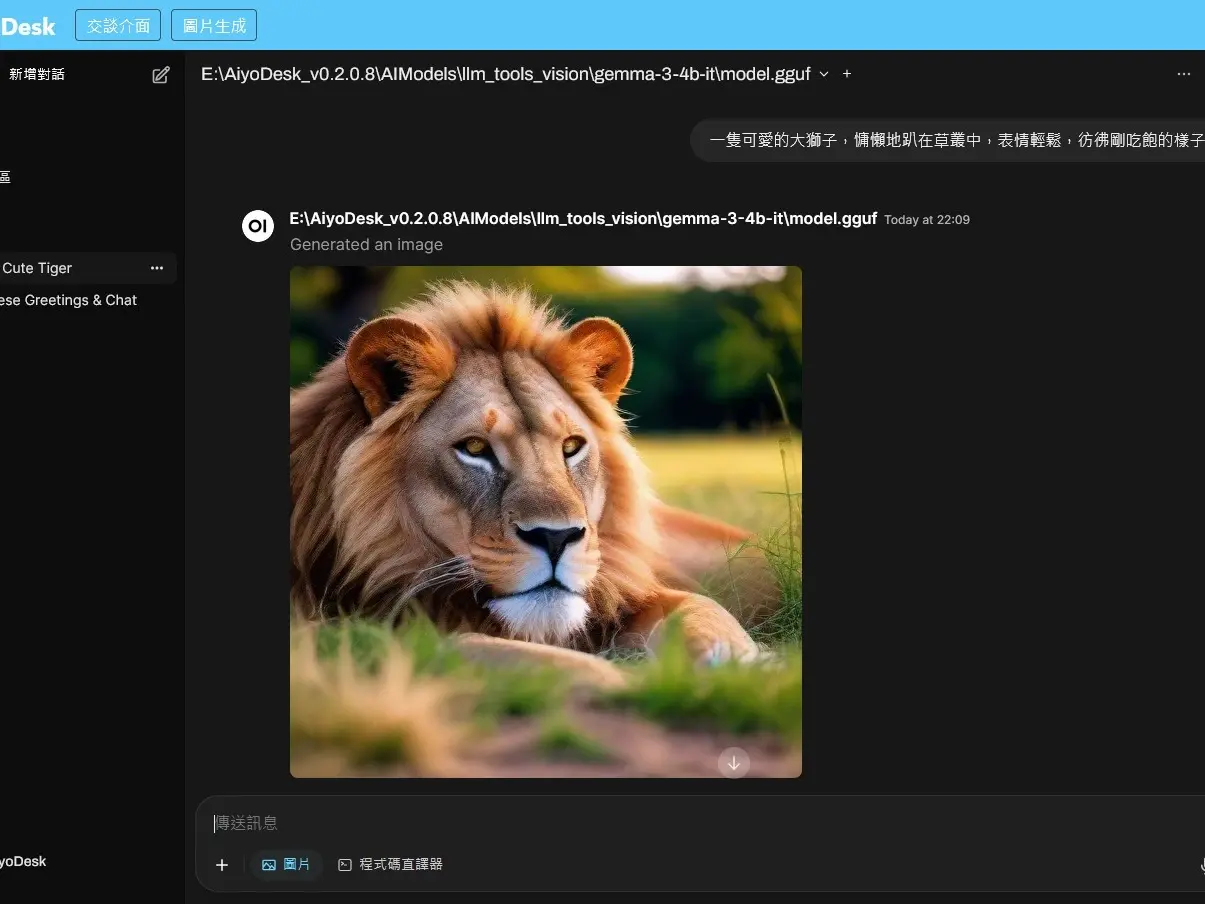Switch to the 圖片生成 tab

tap(214, 25)
